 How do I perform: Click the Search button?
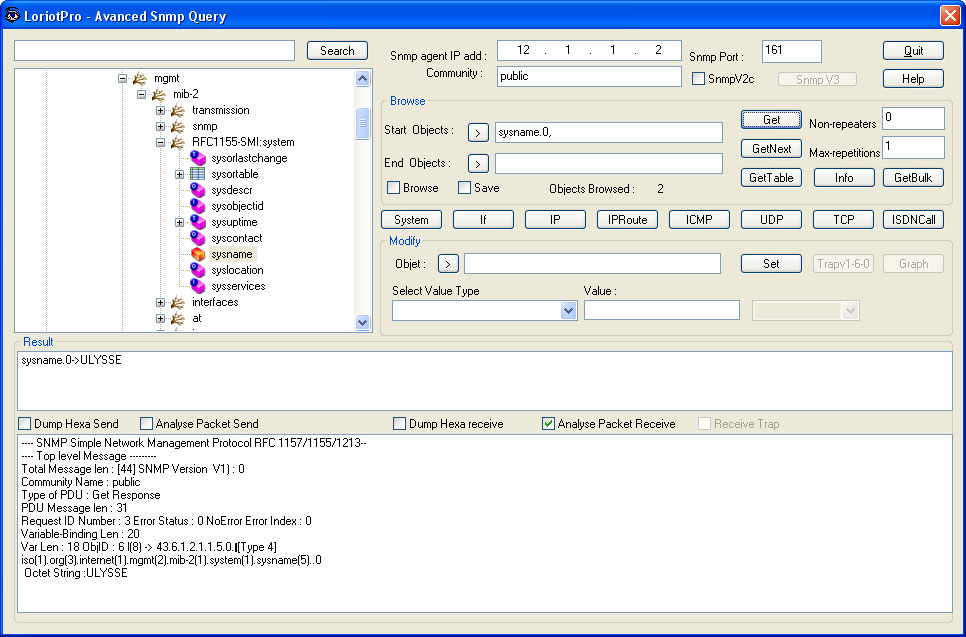click(336, 50)
